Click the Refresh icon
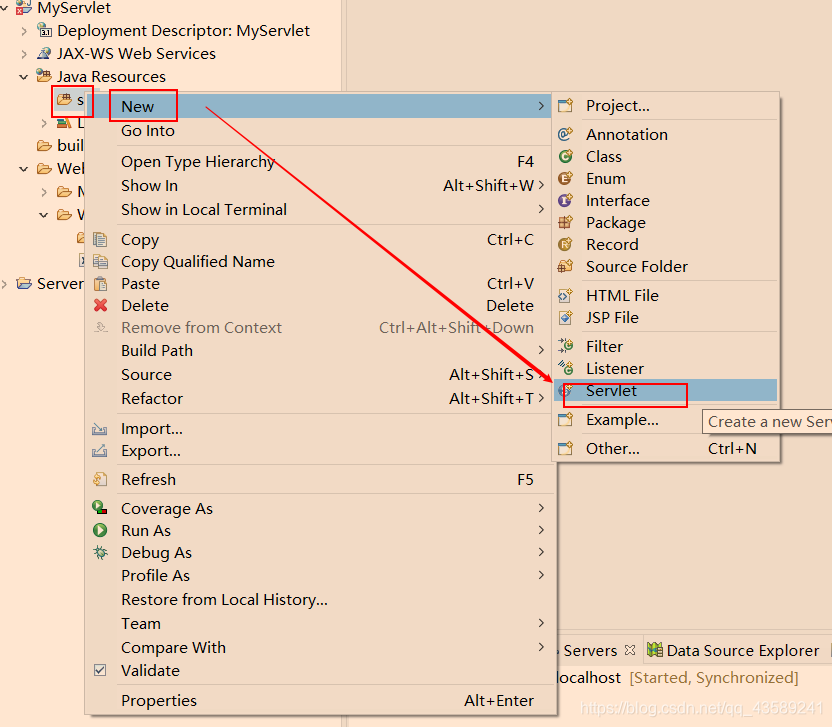Viewport: 832px width, 727px height. 100,480
